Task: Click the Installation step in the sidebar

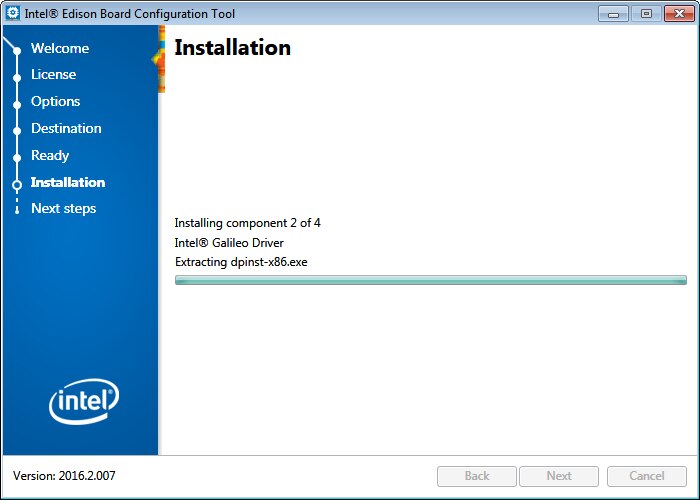Action: click(68, 182)
